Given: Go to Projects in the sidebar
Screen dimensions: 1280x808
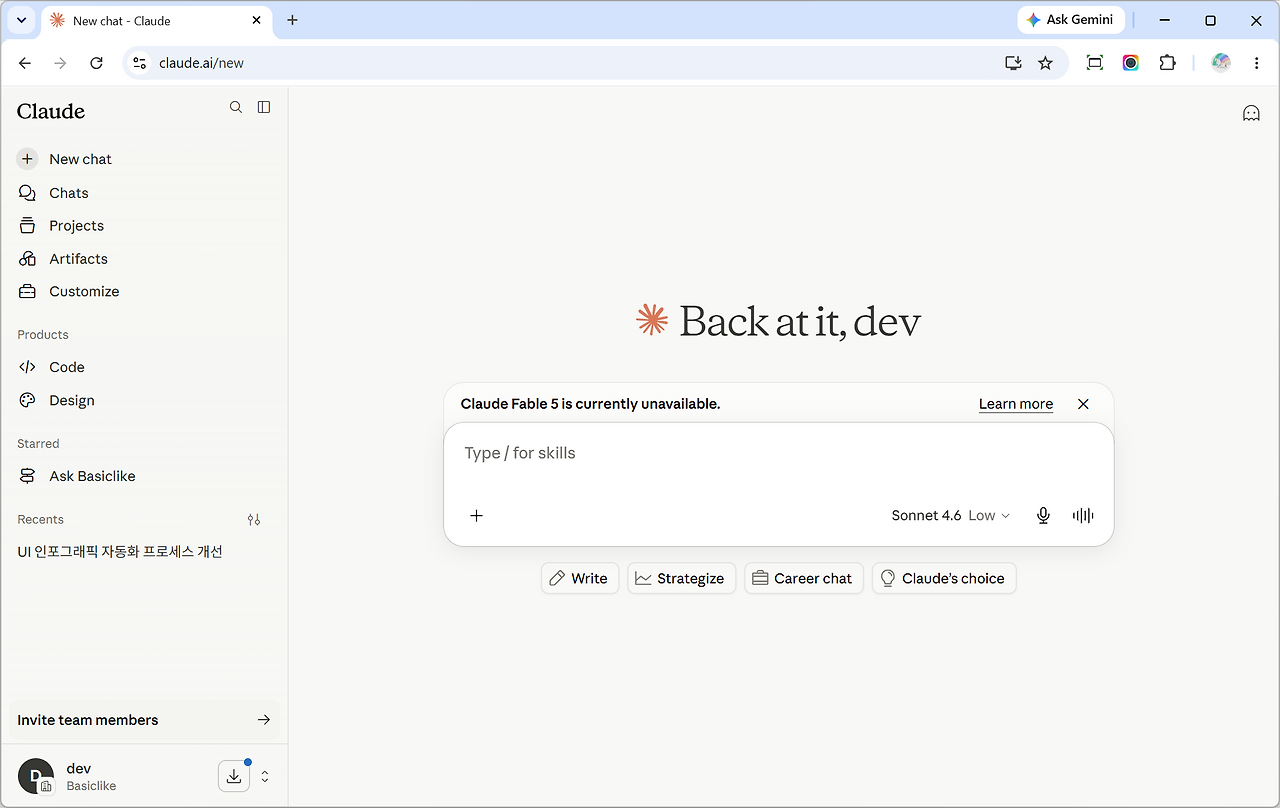Looking at the screenshot, I should click(x=144, y=226).
